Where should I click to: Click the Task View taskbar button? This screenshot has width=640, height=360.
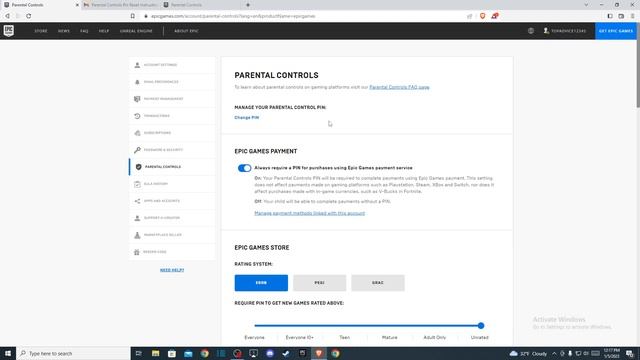pyautogui.click(x=138, y=353)
